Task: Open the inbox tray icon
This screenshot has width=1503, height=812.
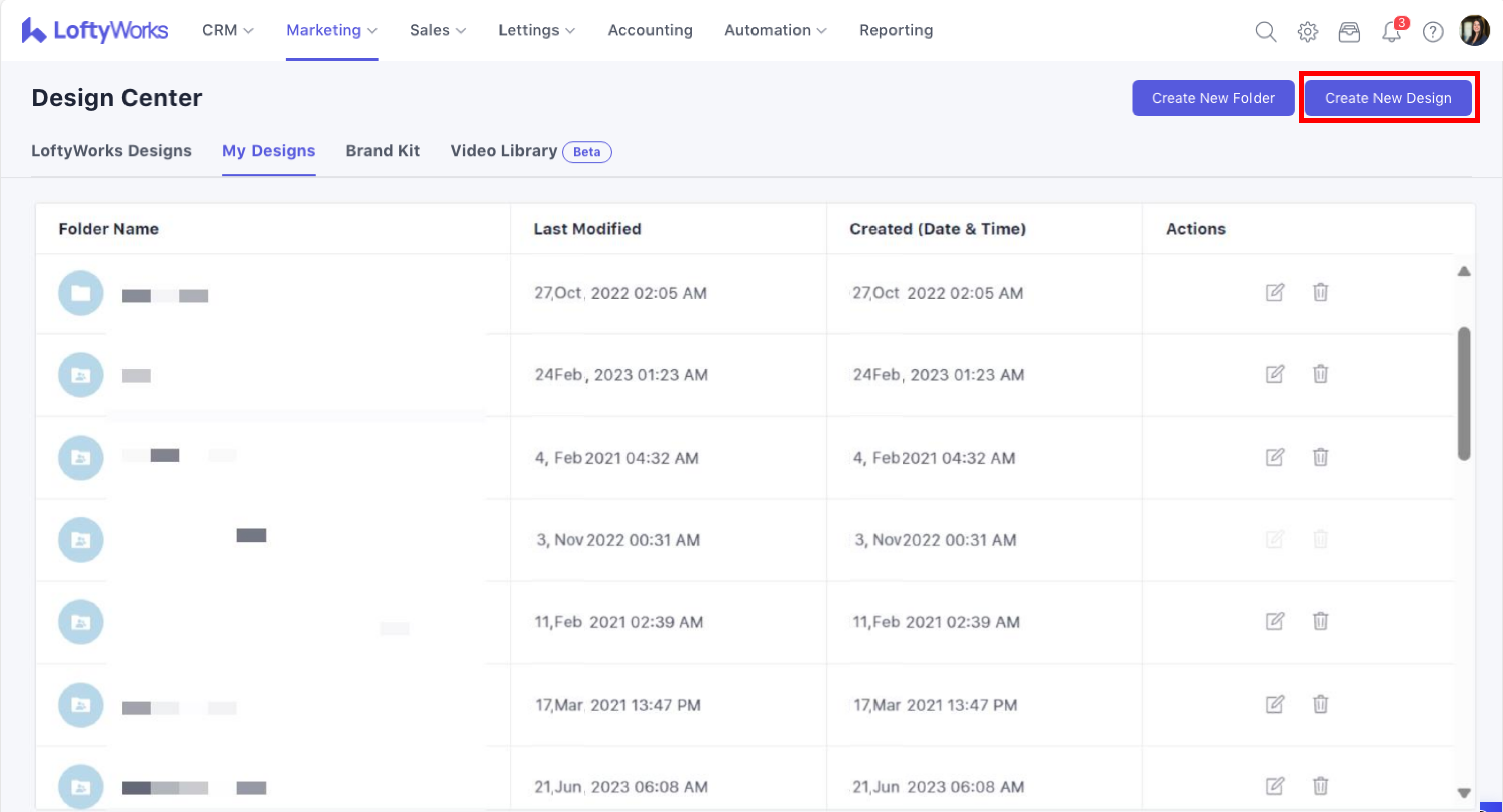Action: click(x=1349, y=31)
